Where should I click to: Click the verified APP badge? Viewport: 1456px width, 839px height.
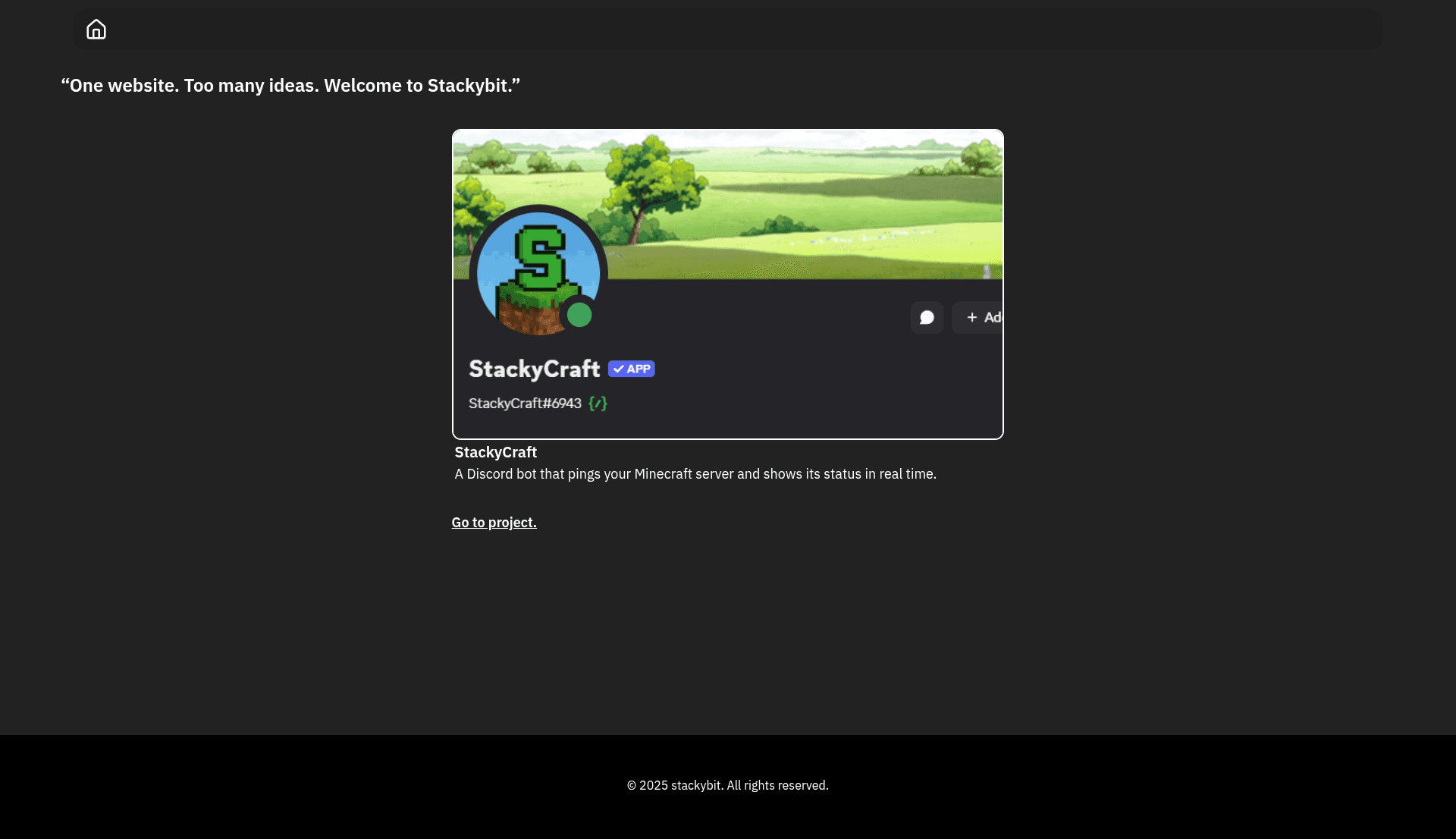[631, 369]
